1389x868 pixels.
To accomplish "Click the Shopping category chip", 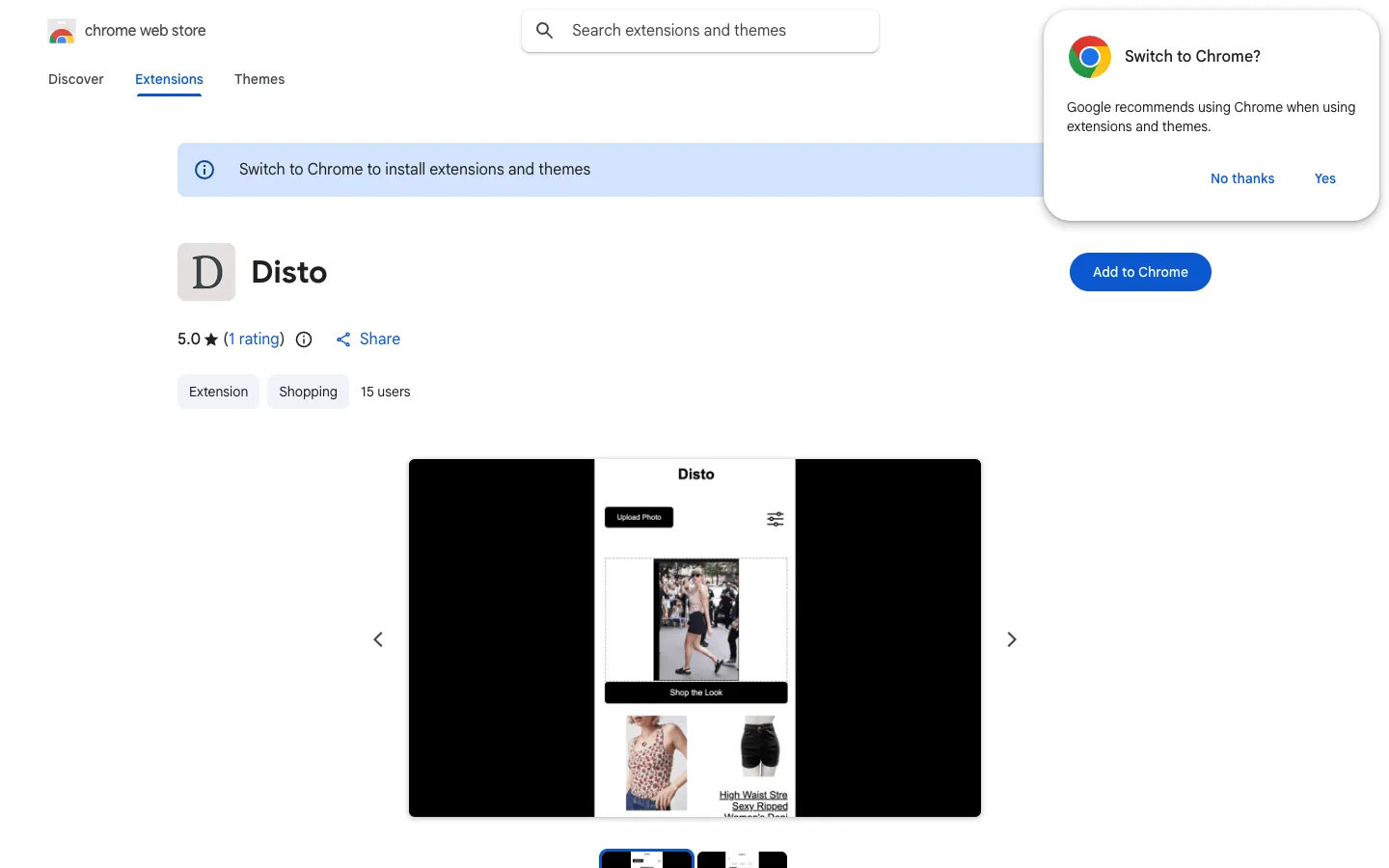I will 308,392.
